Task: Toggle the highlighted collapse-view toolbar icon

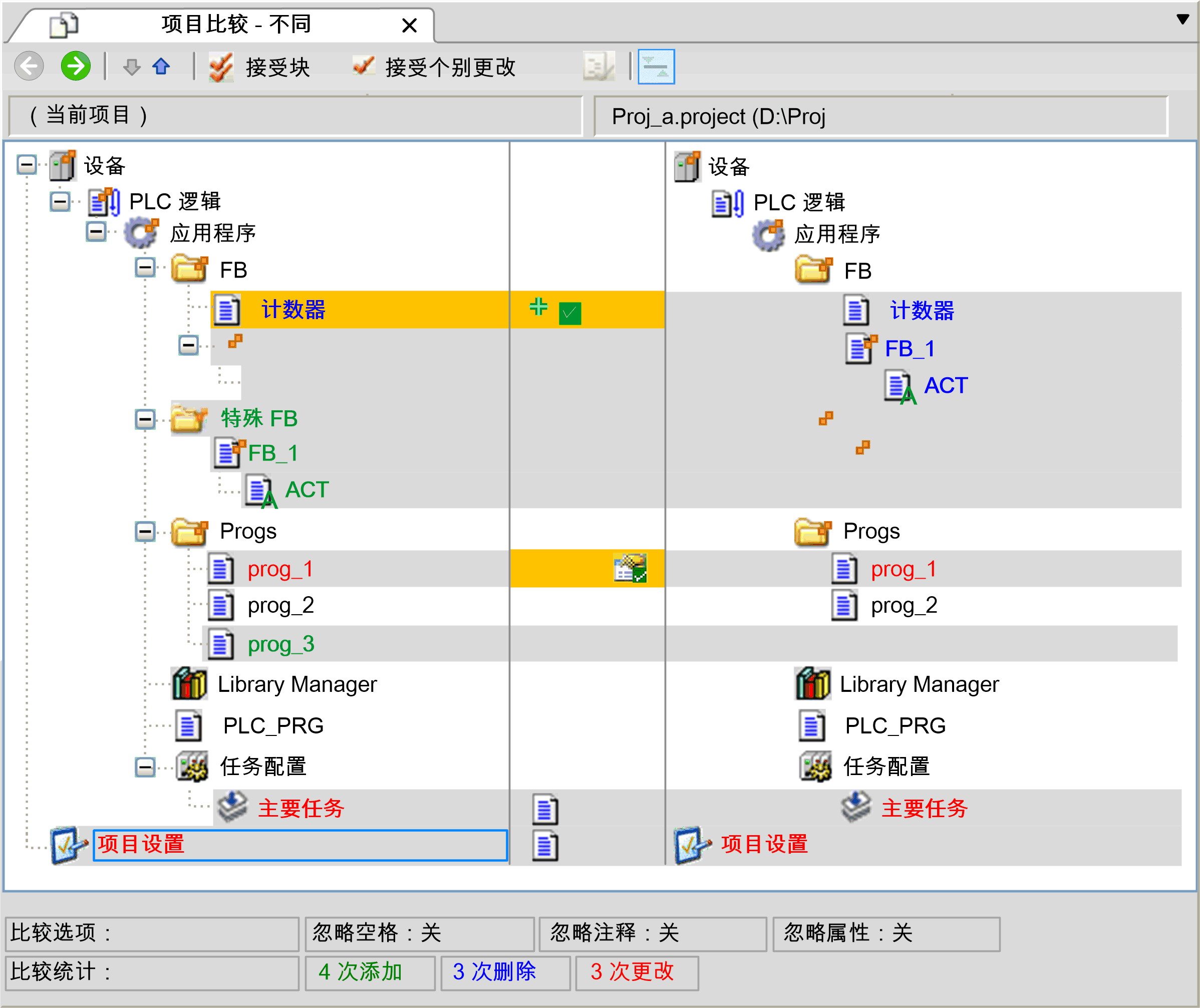Action: [x=656, y=67]
